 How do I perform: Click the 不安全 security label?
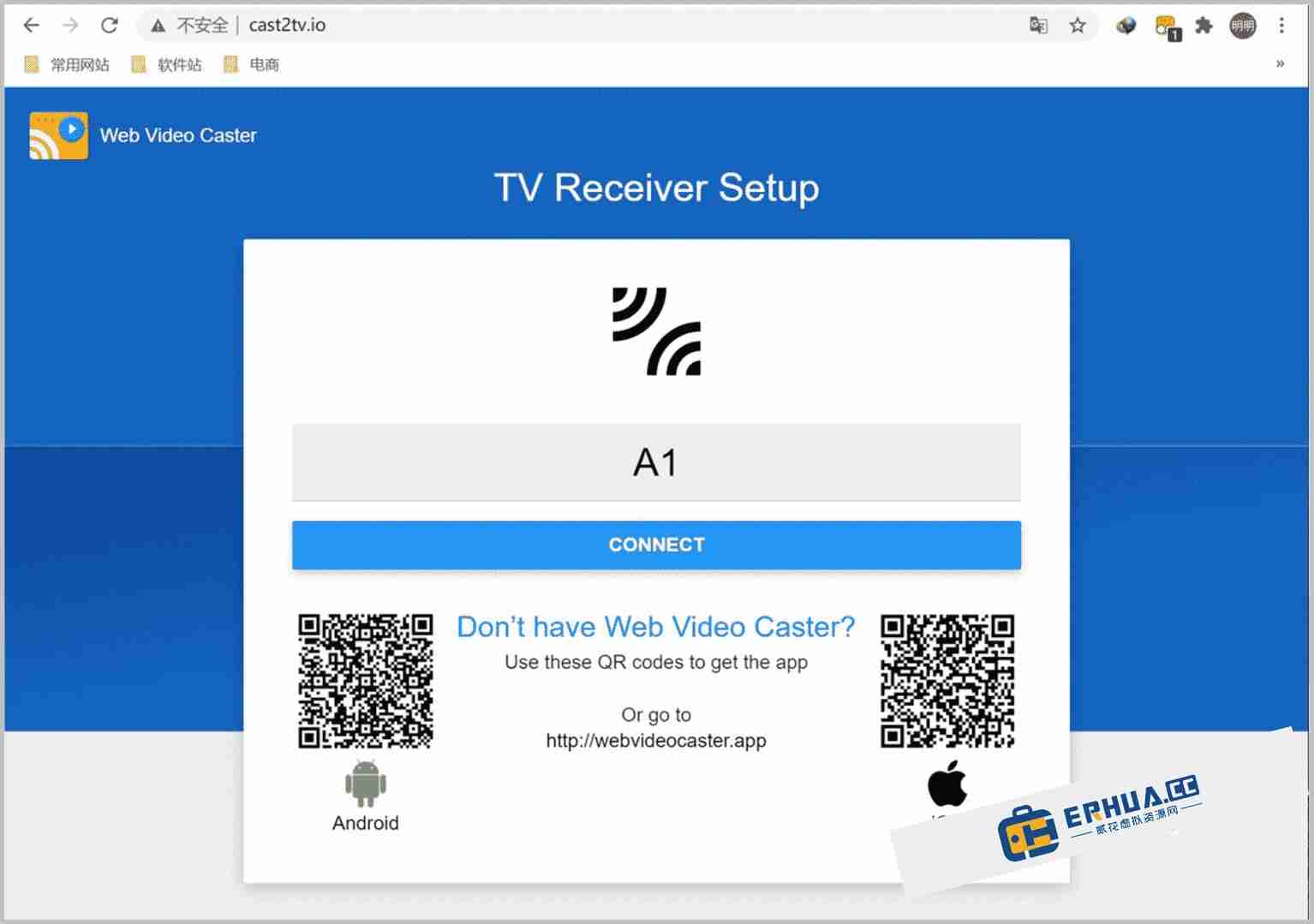coord(202,26)
